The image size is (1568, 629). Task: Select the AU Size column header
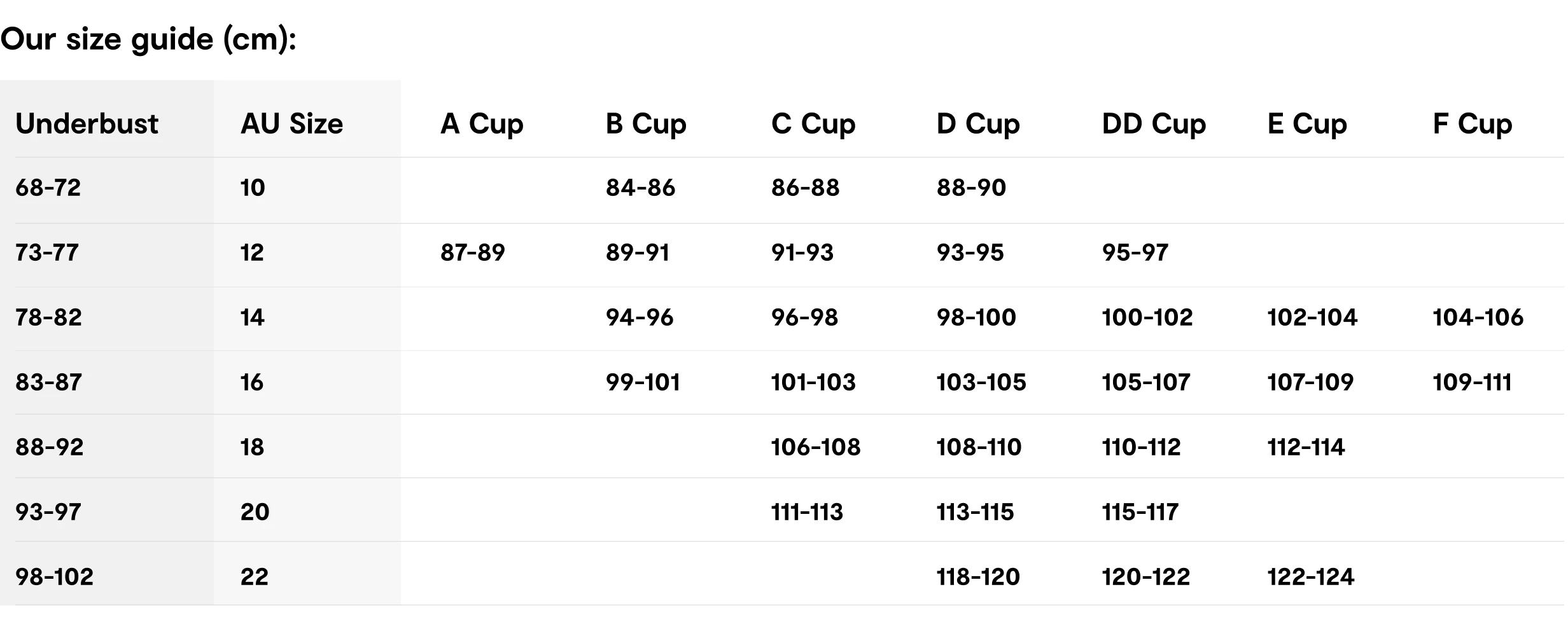[291, 123]
